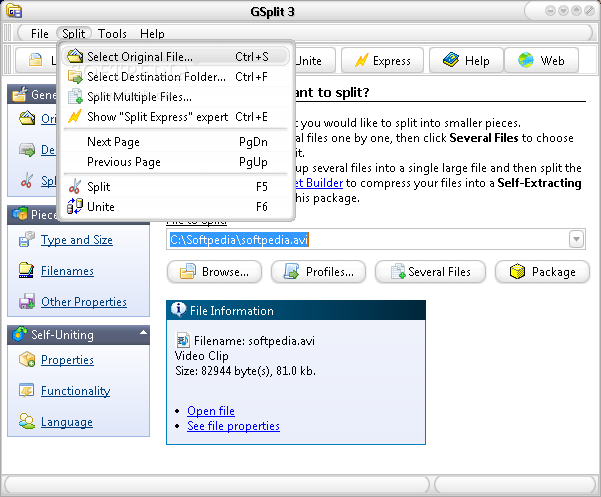Open the Tools menu
The height and width of the screenshot is (497, 601).
coord(112,34)
